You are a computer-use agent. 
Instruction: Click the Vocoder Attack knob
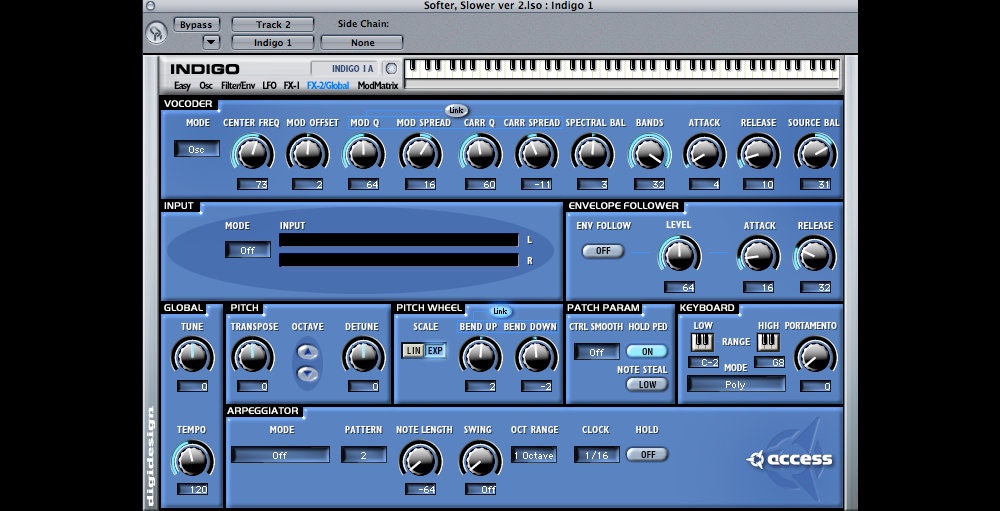704,153
